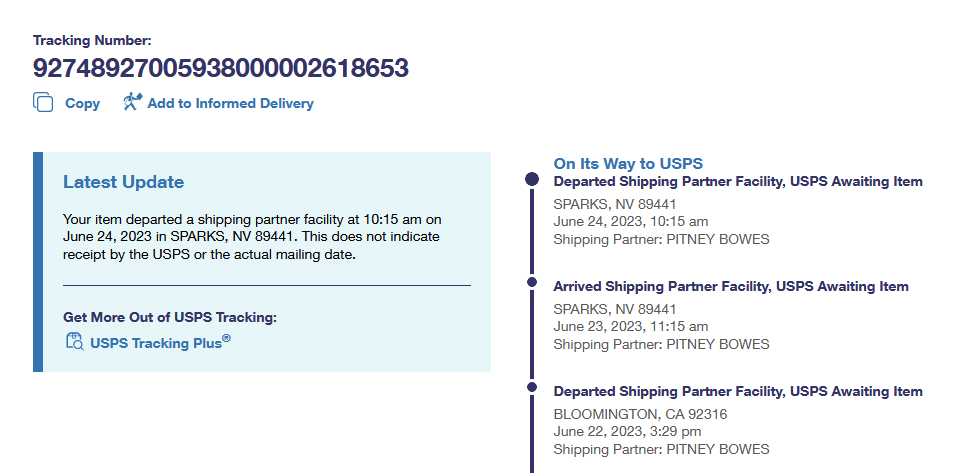Click the Copy text link
This screenshot has width=968, height=473.
pos(82,103)
